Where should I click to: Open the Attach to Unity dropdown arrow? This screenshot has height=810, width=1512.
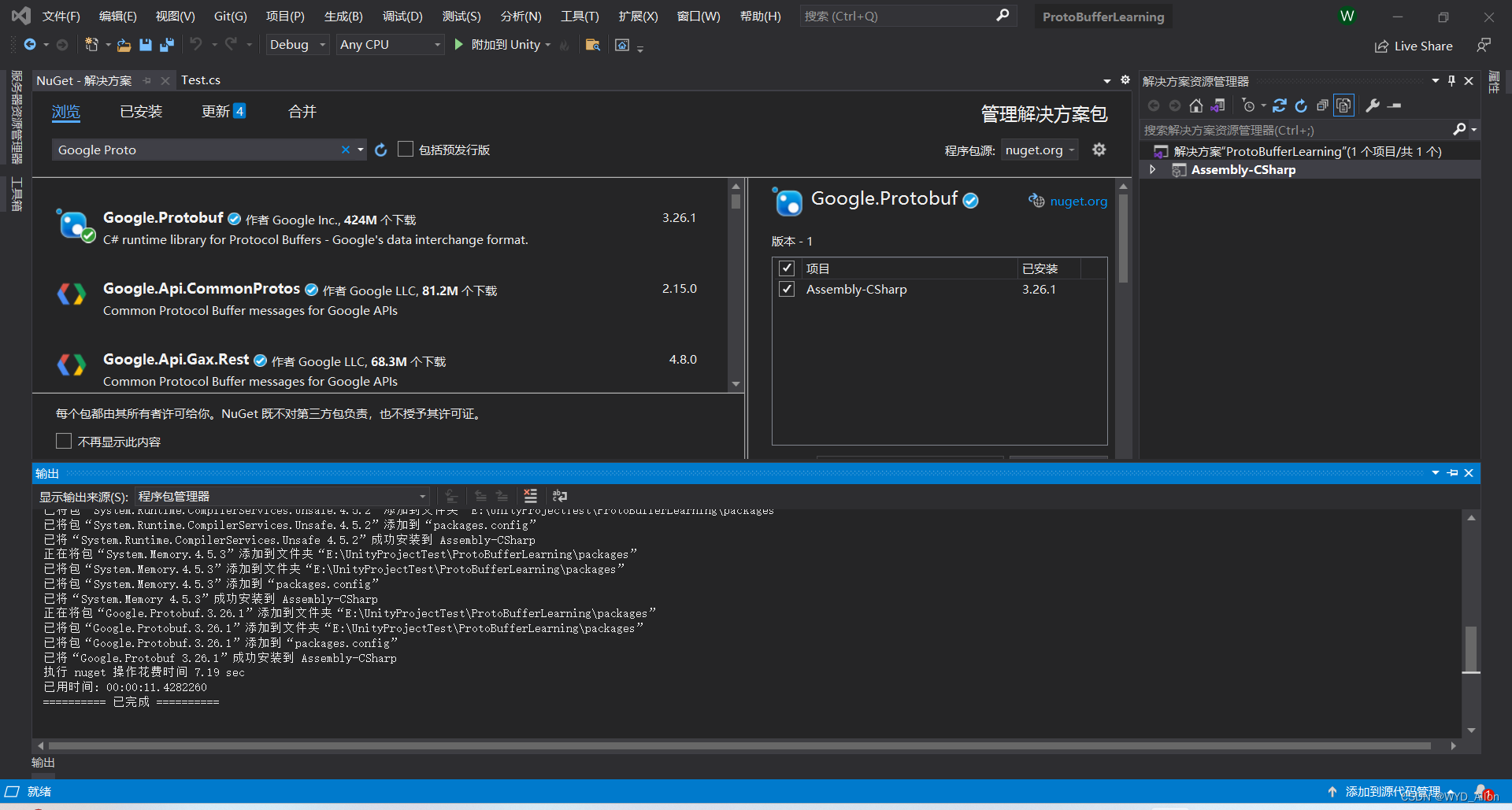pos(548,45)
